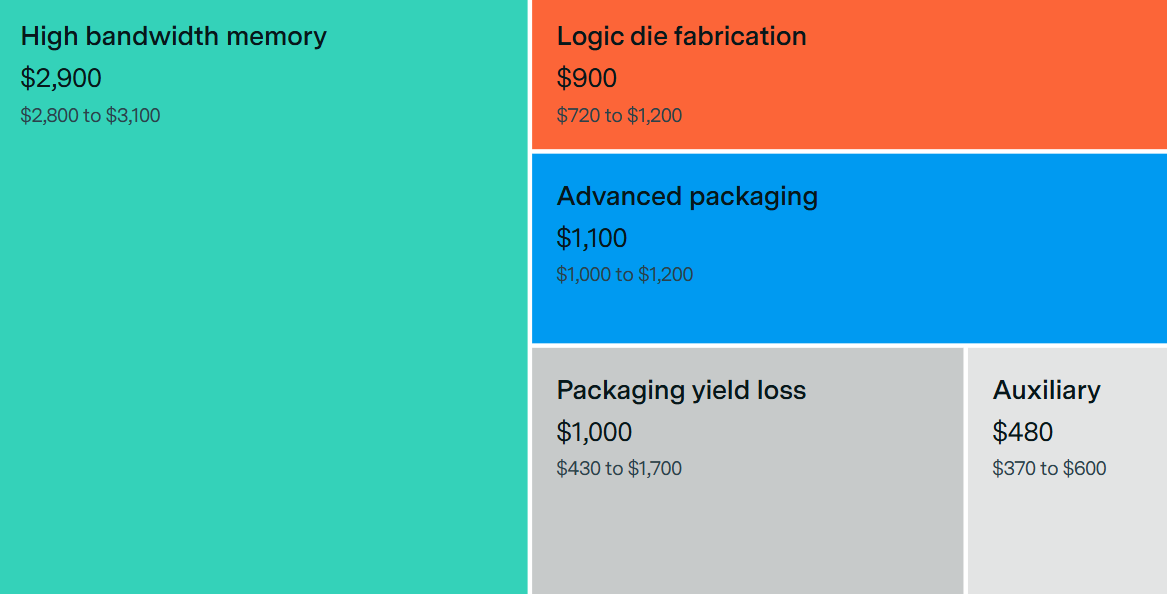1167x594 pixels.
Task: Click the Advanced packaging title
Action: coord(687,196)
